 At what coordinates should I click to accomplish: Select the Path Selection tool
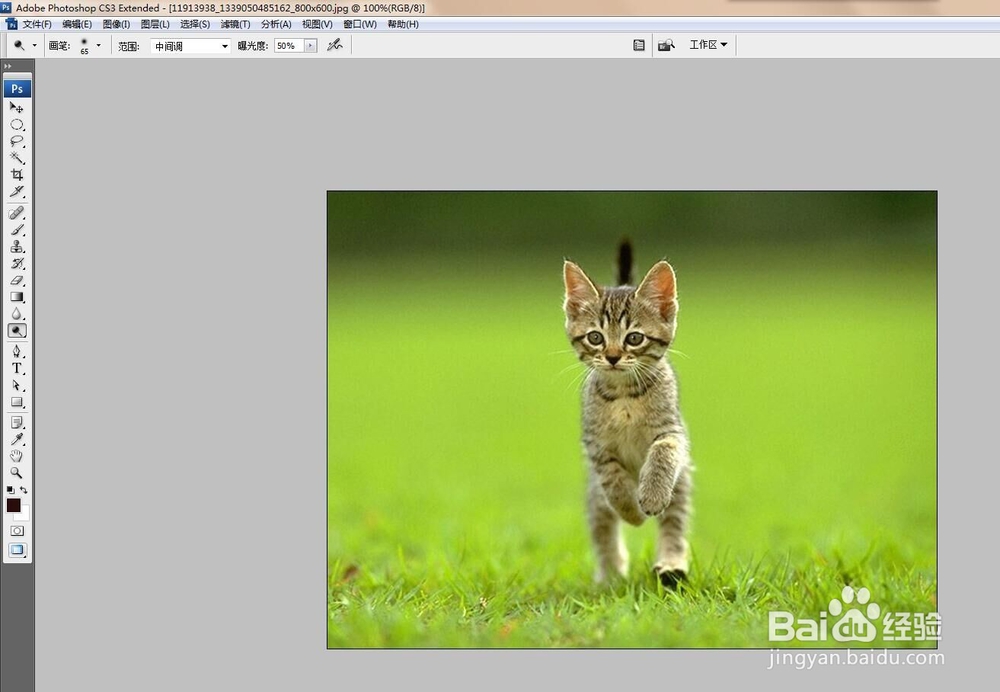pyautogui.click(x=17, y=385)
